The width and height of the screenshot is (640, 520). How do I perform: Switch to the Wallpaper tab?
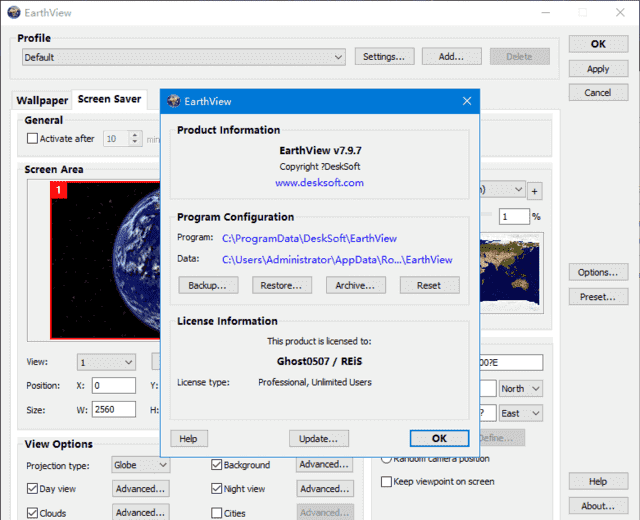click(x=42, y=100)
